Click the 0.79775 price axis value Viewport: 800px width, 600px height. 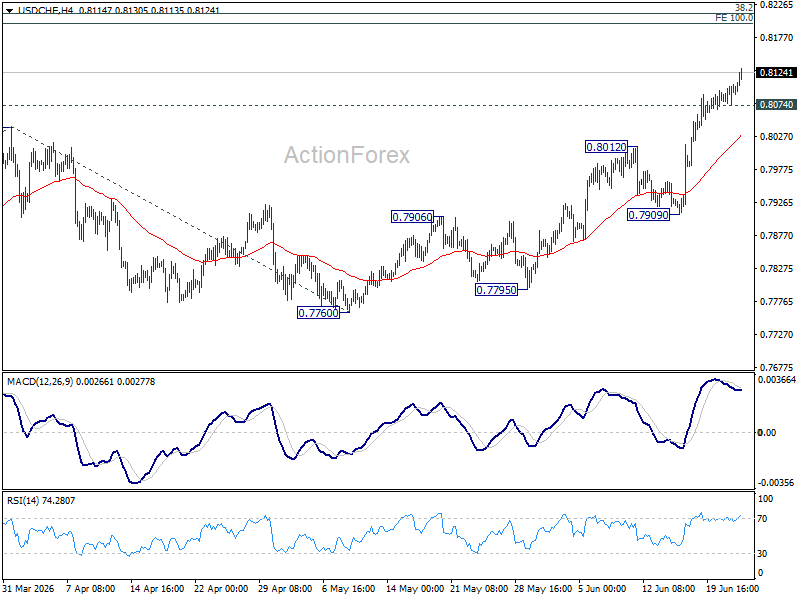pos(776,170)
